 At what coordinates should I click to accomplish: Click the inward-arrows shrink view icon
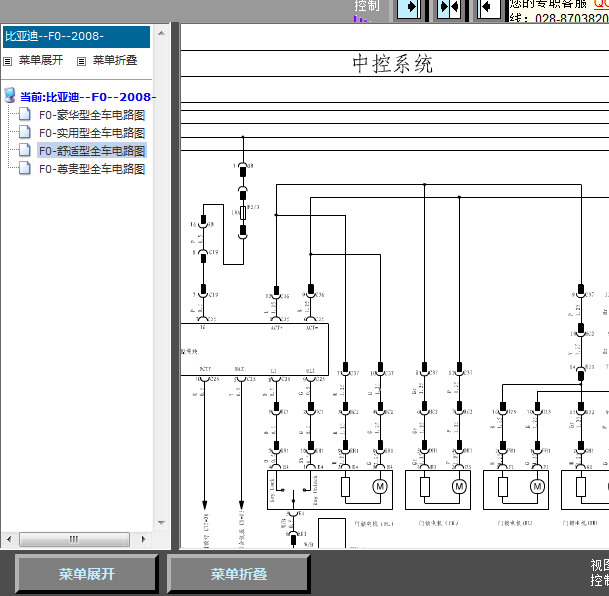click(x=449, y=9)
